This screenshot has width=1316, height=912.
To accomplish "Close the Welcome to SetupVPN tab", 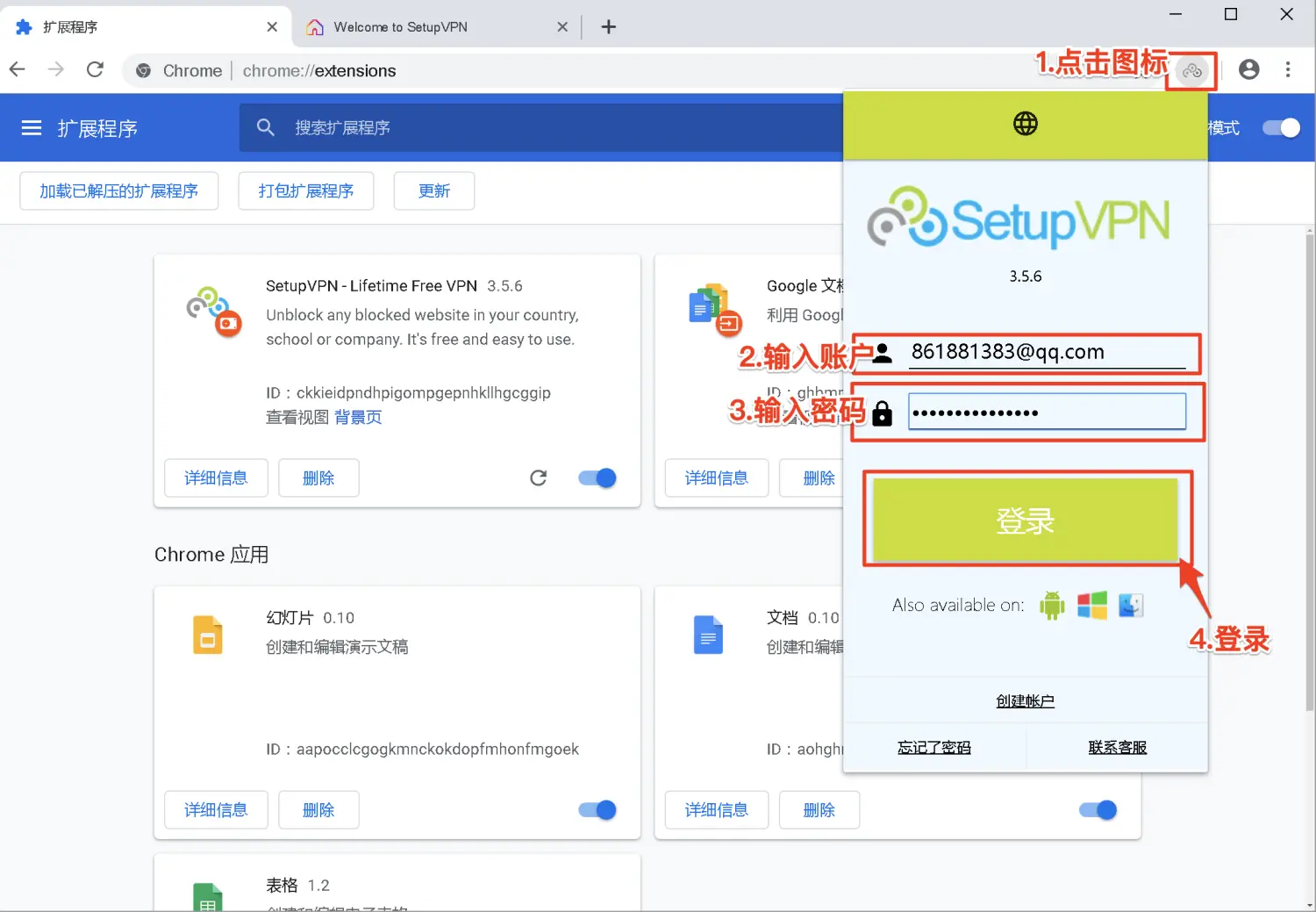I will click(x=562, y=27).
